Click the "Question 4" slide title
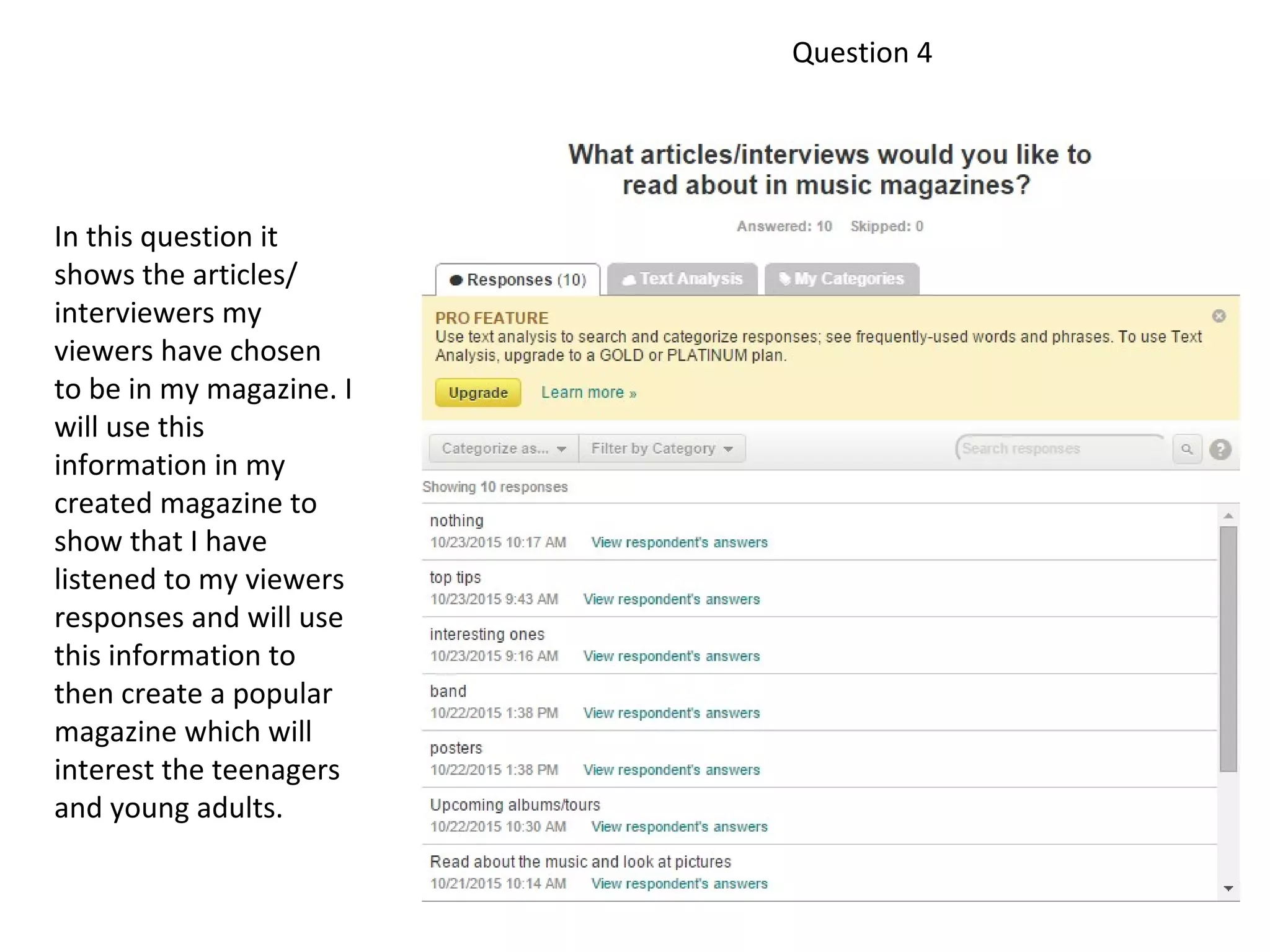This screenshot has width=1270, height=952. (862, 53)
